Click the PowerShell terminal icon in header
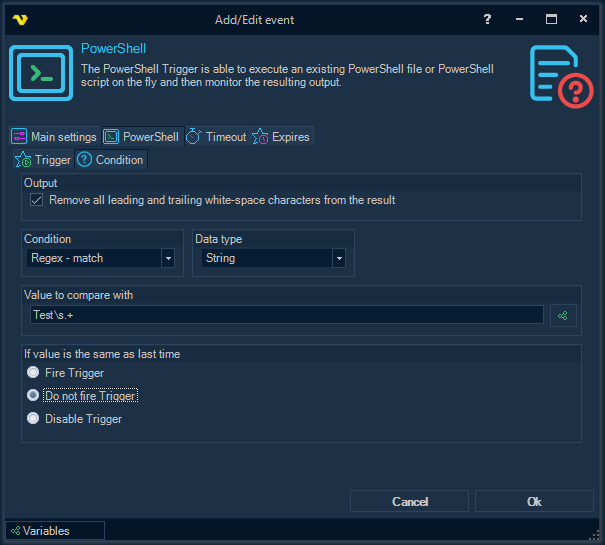Viewport: 605px width, 545px height. (x=41, y=72)
